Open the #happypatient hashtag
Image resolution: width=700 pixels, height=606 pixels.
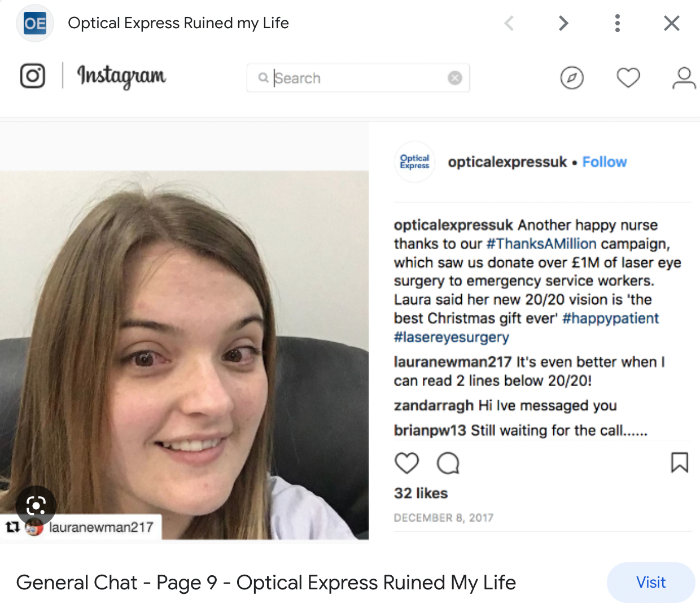pyautogui.click(x=610, y=318)
